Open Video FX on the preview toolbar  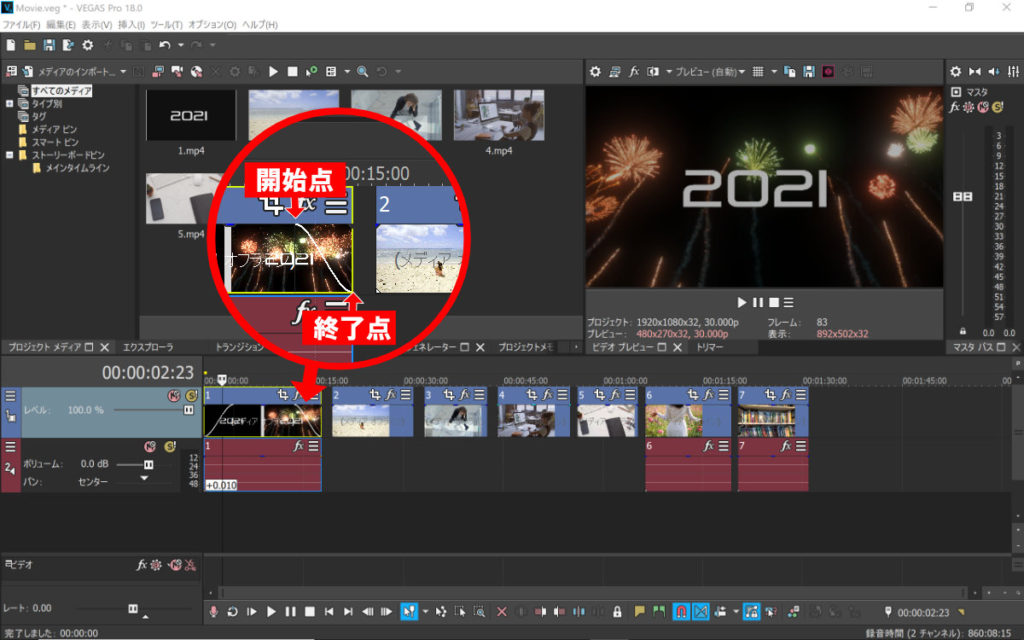(634, 72)
